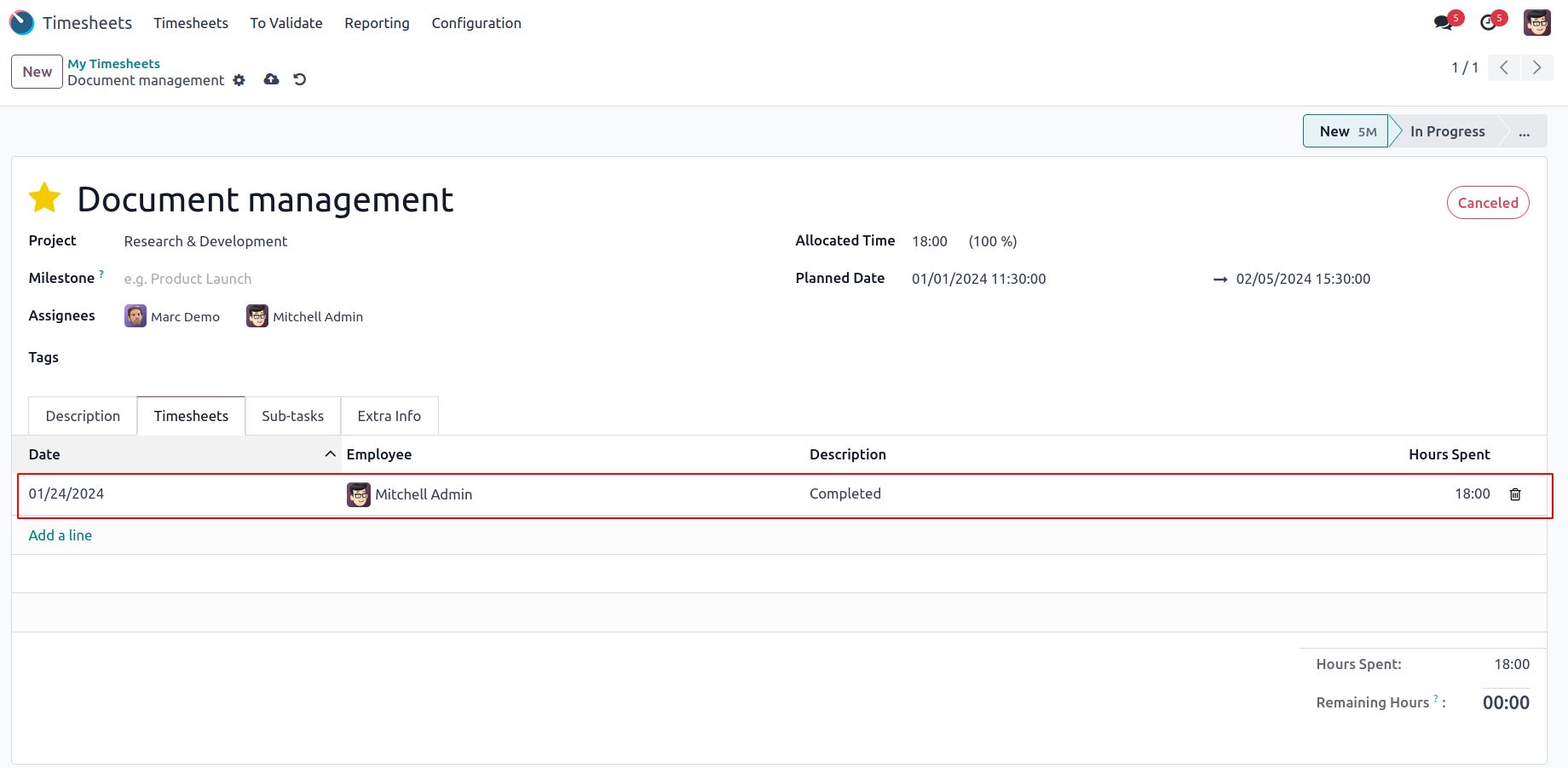Open the clock activities icon
This screenshot has height=768, width=1568.
pyautogui.click(x=1489, y=23)
